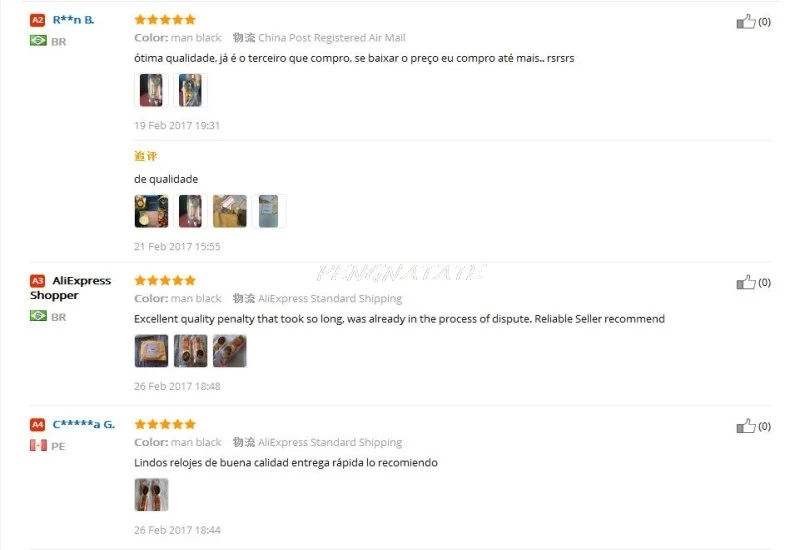
Task: Click the A4 buyer level badge
Action: (x=37, y=424)
